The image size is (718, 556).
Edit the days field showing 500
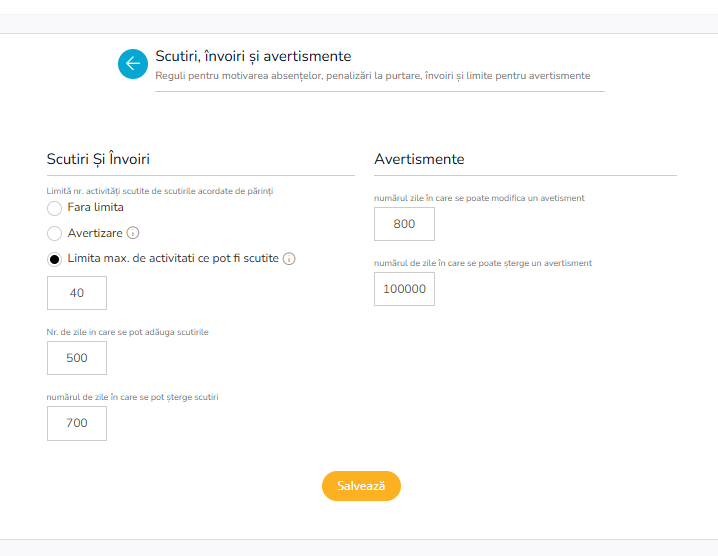(77, 358)
